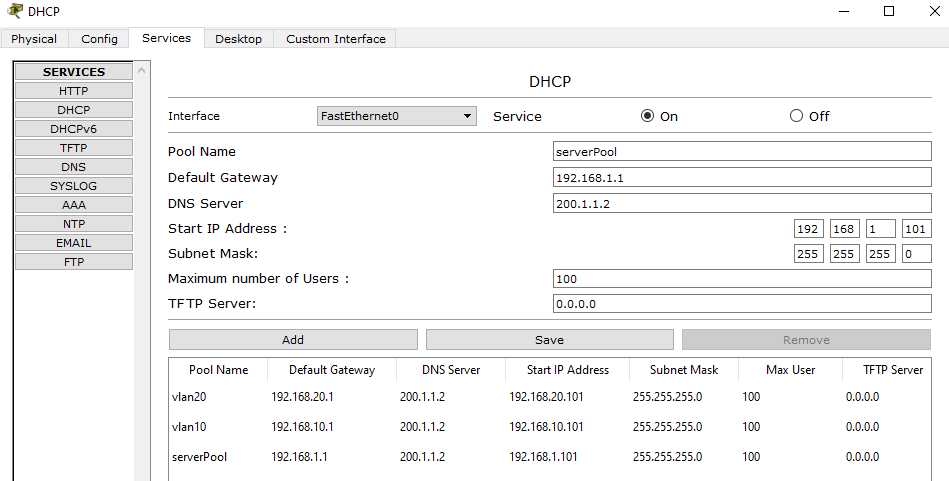This screenshot has width=949, height=481.
Task: Click Subnet Mask second octet field
Action: point(844,254)
